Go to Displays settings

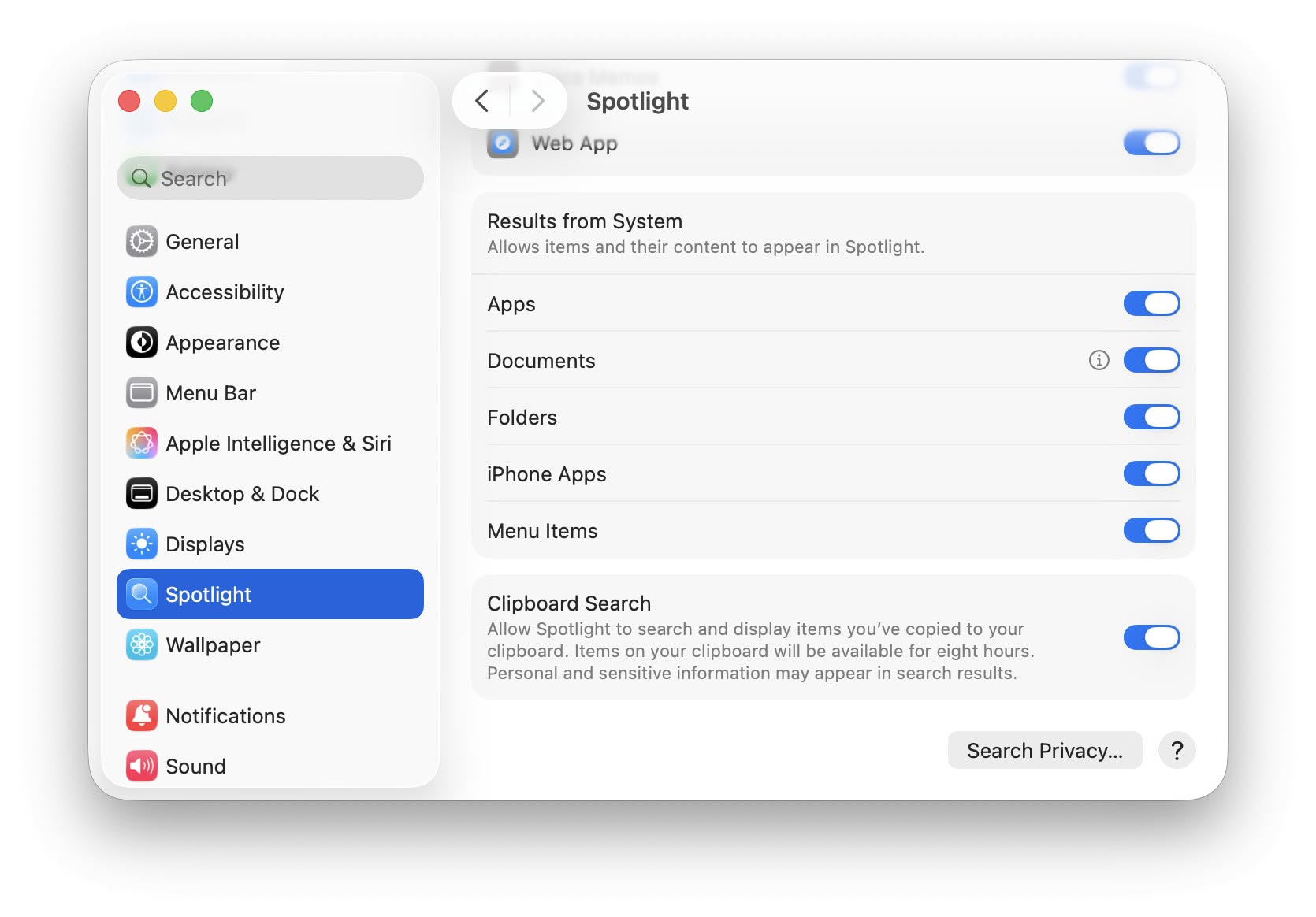click(270, 544)
